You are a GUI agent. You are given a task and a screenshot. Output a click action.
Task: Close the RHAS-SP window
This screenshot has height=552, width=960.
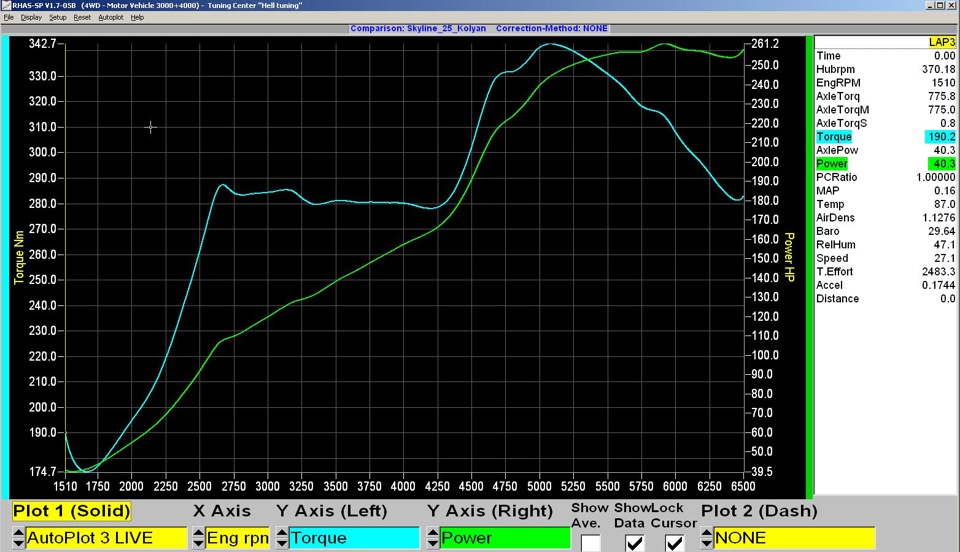pyautogui.click(x=951, y=5)
